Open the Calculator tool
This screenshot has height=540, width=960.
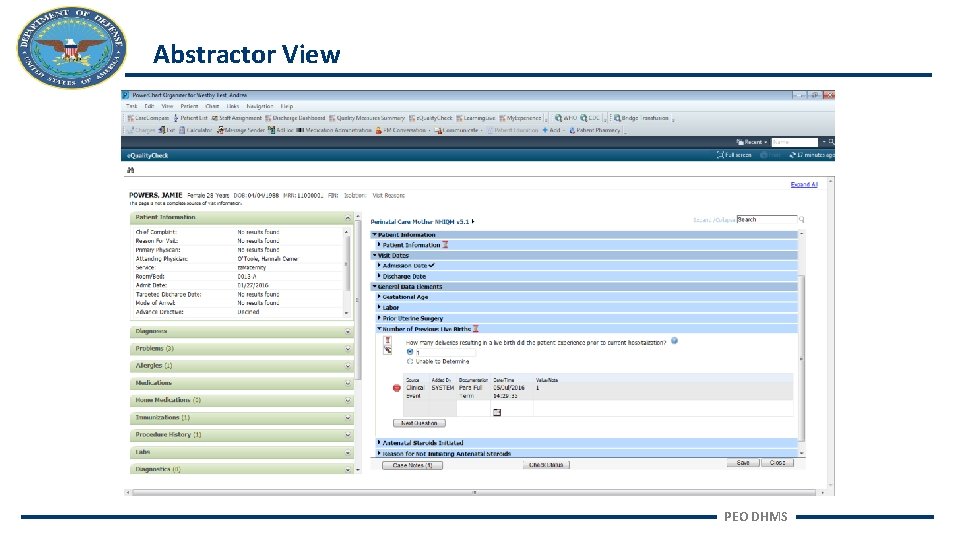pos(195,130)
